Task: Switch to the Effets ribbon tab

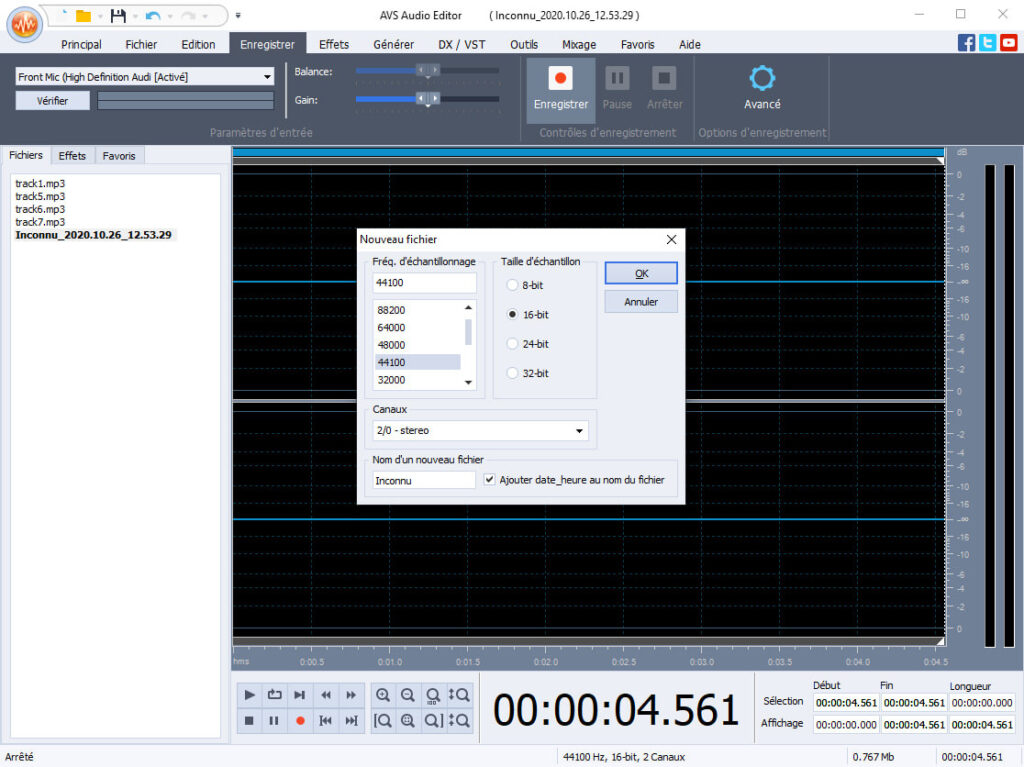Action: (x=334, y=44)
